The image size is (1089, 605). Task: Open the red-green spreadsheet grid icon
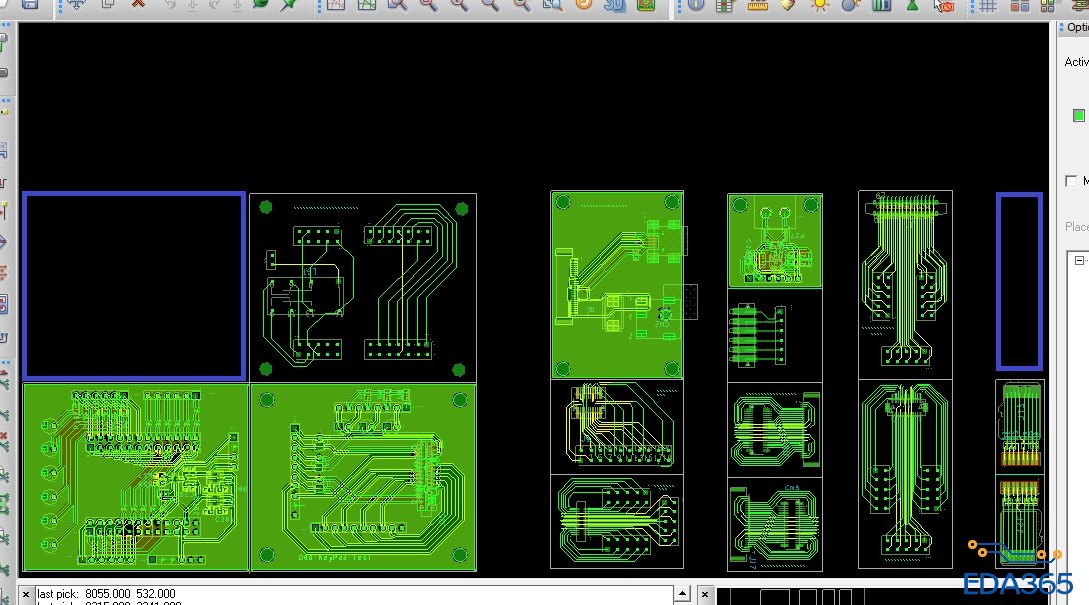pos(725,6)
